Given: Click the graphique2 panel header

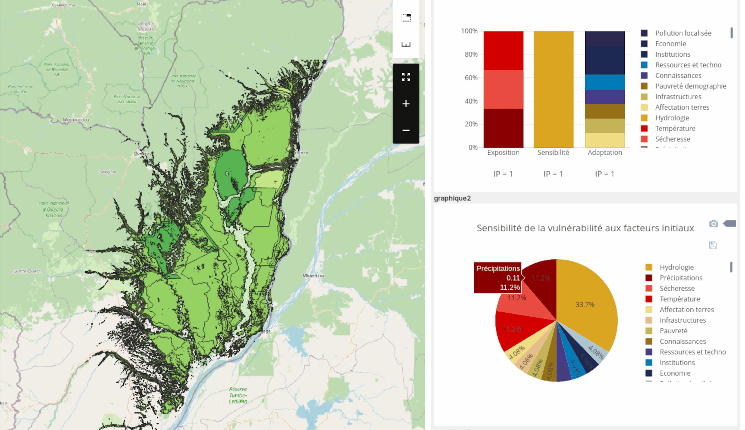Looking at the screenshot, I should click(452, 198).
